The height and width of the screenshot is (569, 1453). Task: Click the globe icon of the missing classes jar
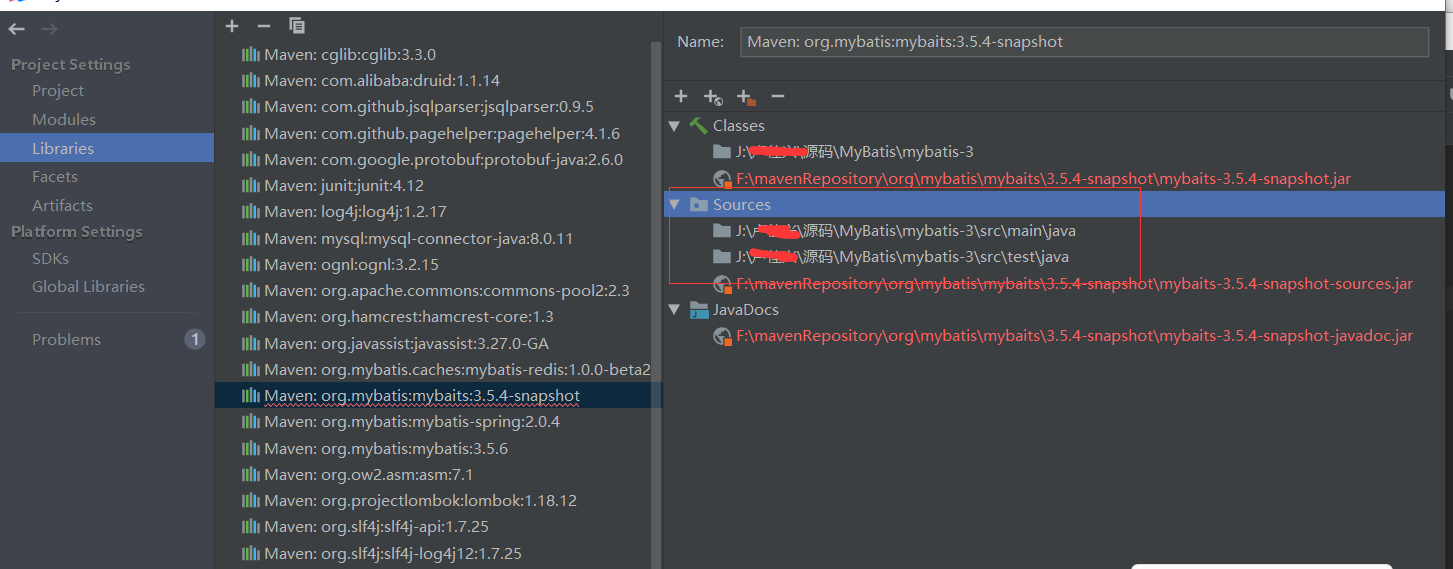tap(723, 179)
